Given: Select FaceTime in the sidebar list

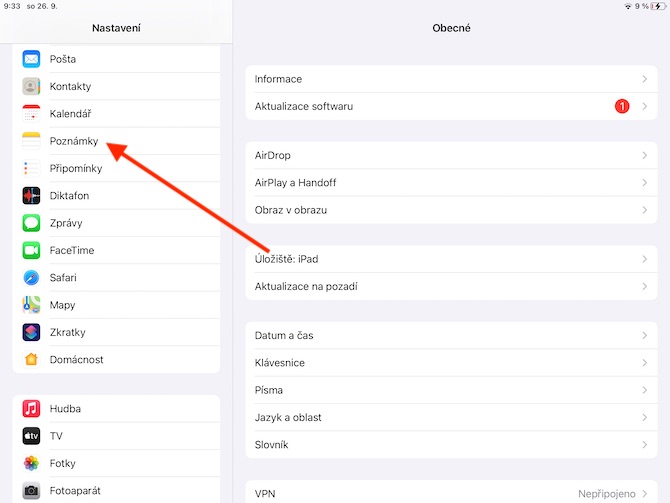Looking at the screenshot, I should (116, 250).
